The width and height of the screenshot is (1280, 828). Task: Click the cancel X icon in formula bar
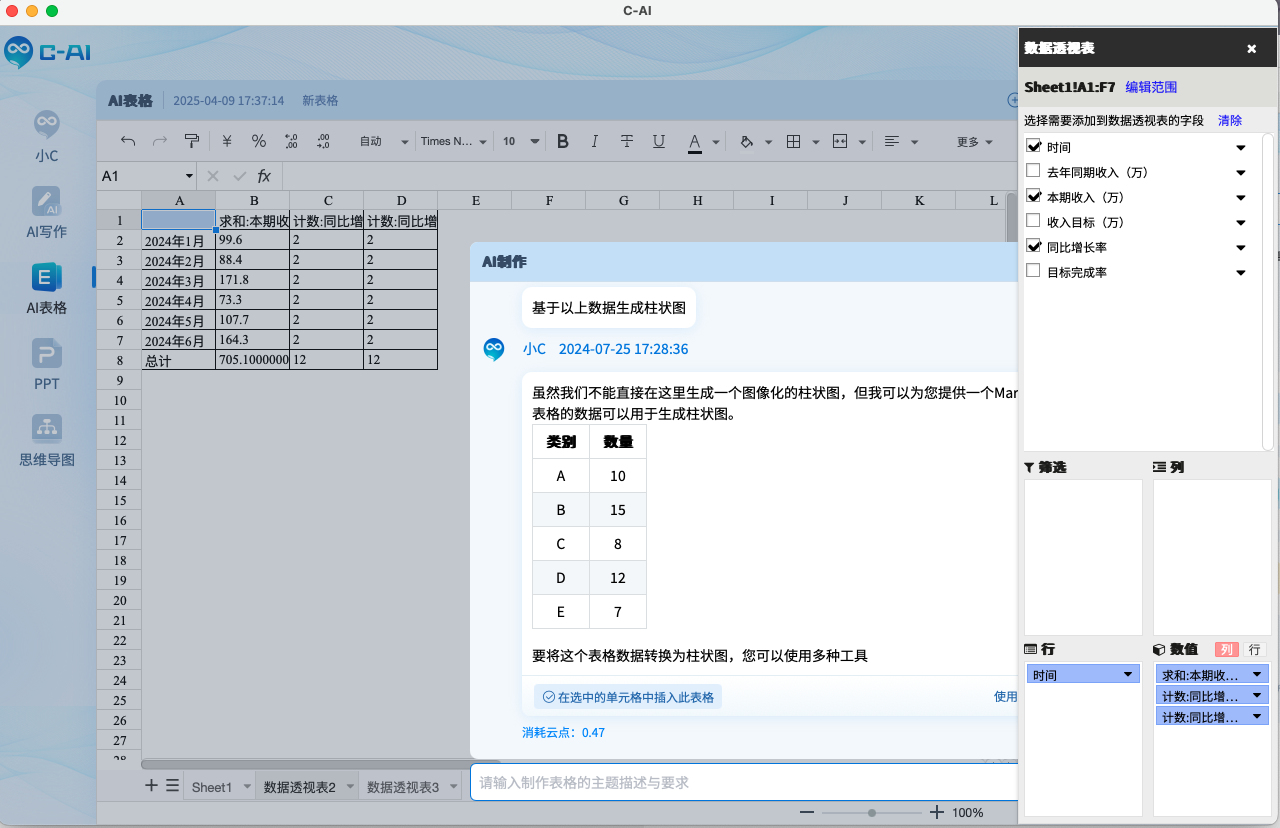tap(213, 176)
